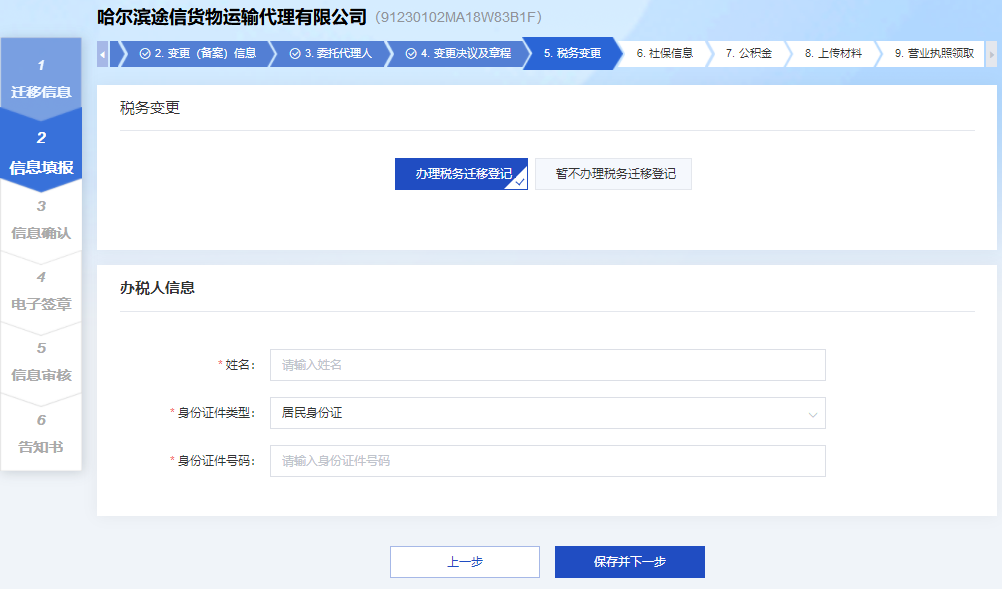Open step 4. 变更决议及章程
The width and height of the screenshot is (1002, 589).
point(458,54)
